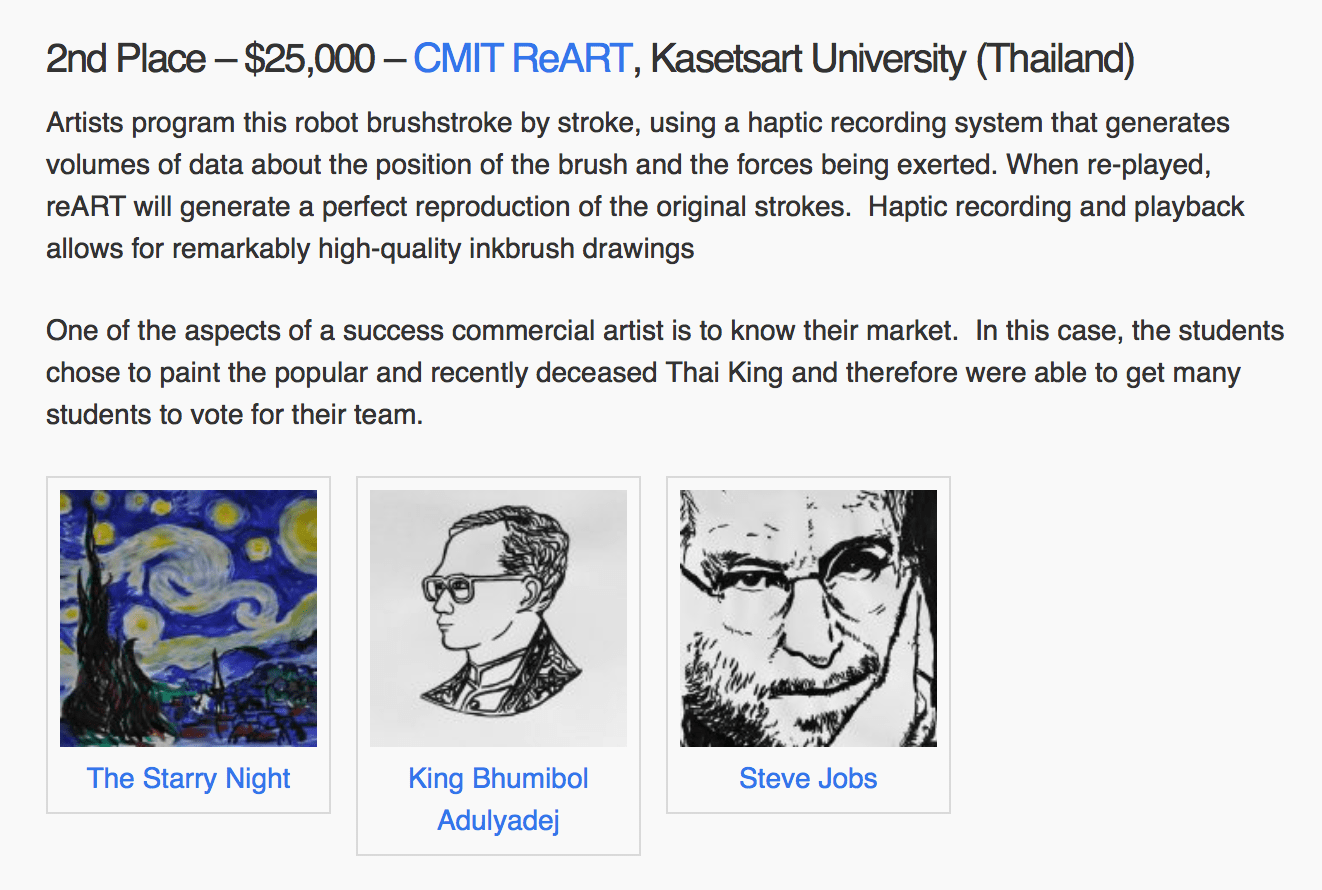
Task: Click the paragraph beginning 'One of the aspects'
Action: tap(665, 372)
